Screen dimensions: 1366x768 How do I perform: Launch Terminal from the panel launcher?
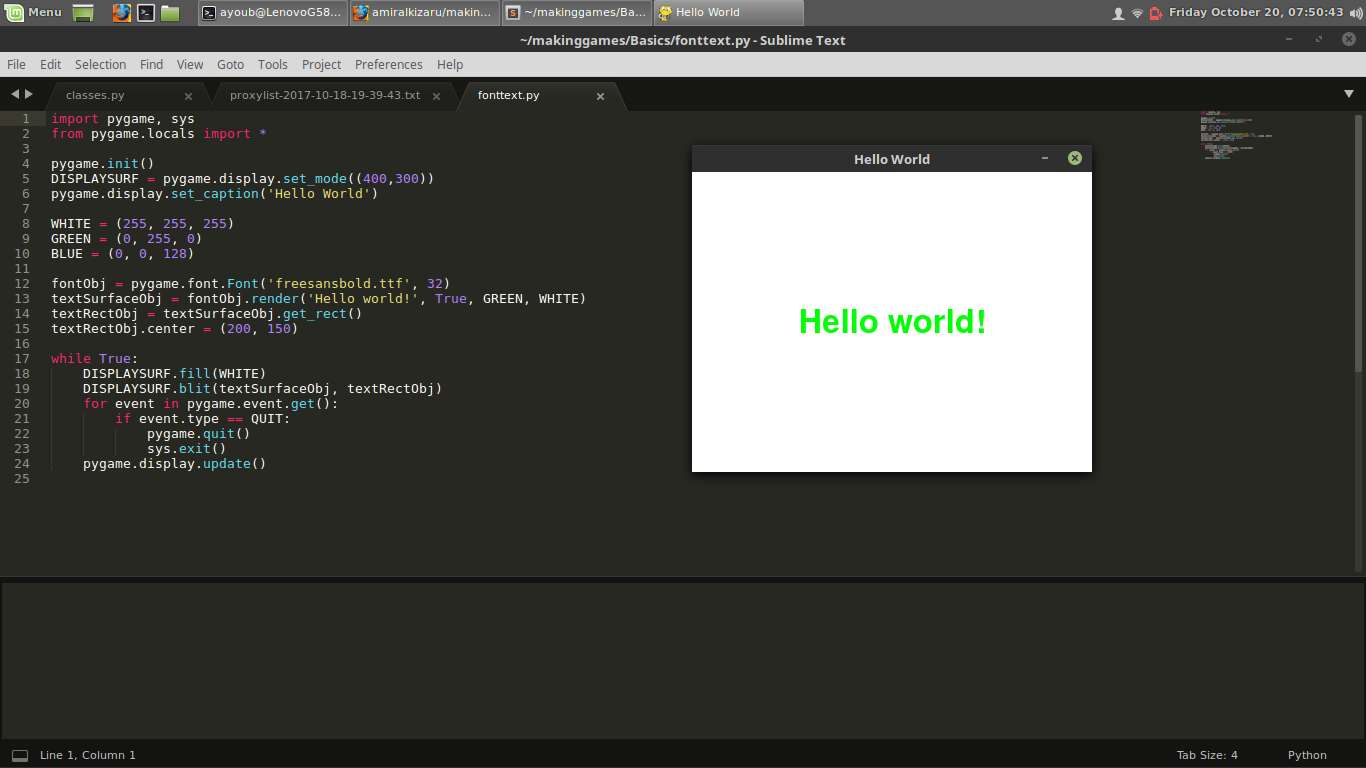[145, 13]
